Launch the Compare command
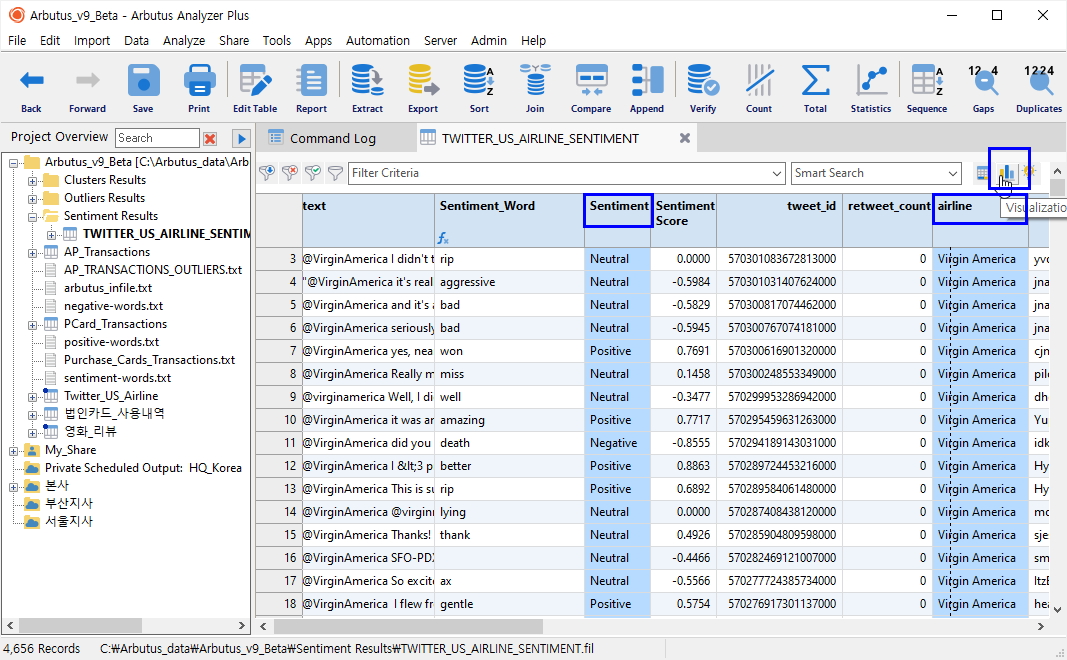The image size is (1067, 660). tap(591, 81)
